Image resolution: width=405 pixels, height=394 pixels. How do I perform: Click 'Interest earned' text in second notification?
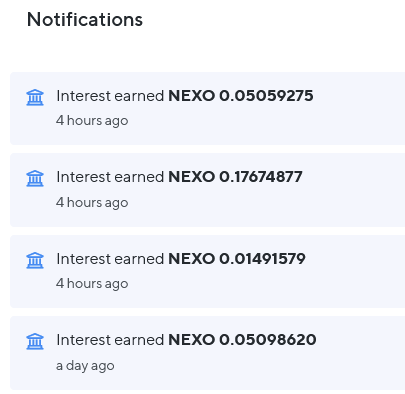click(x=110, y=177)
